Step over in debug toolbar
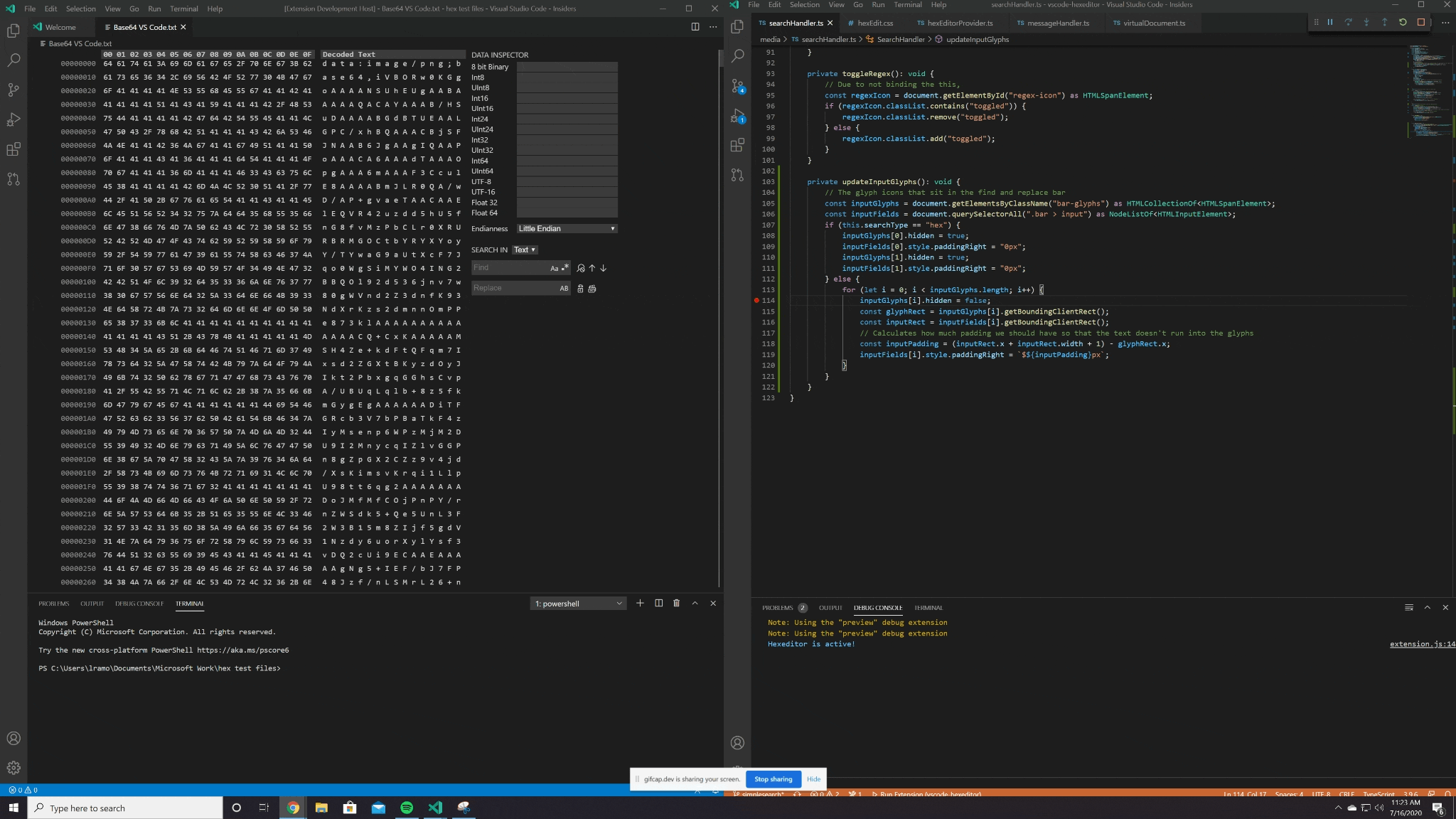 (x=1348, y=22)
